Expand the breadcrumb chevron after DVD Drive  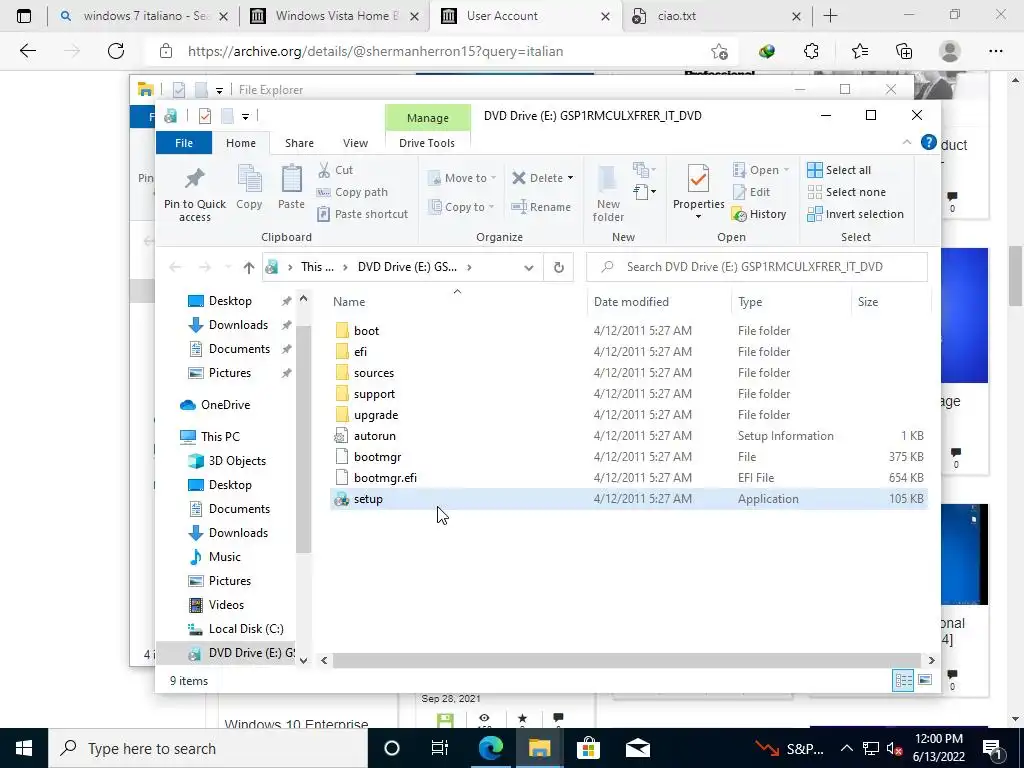(469, 267)
